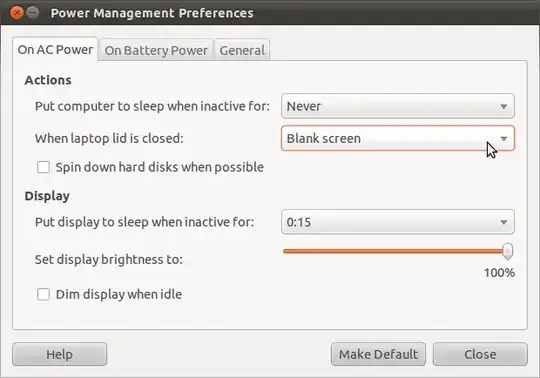Click the Help button
This screenshot has width=540, height=378.
click(x=60, y=354)
